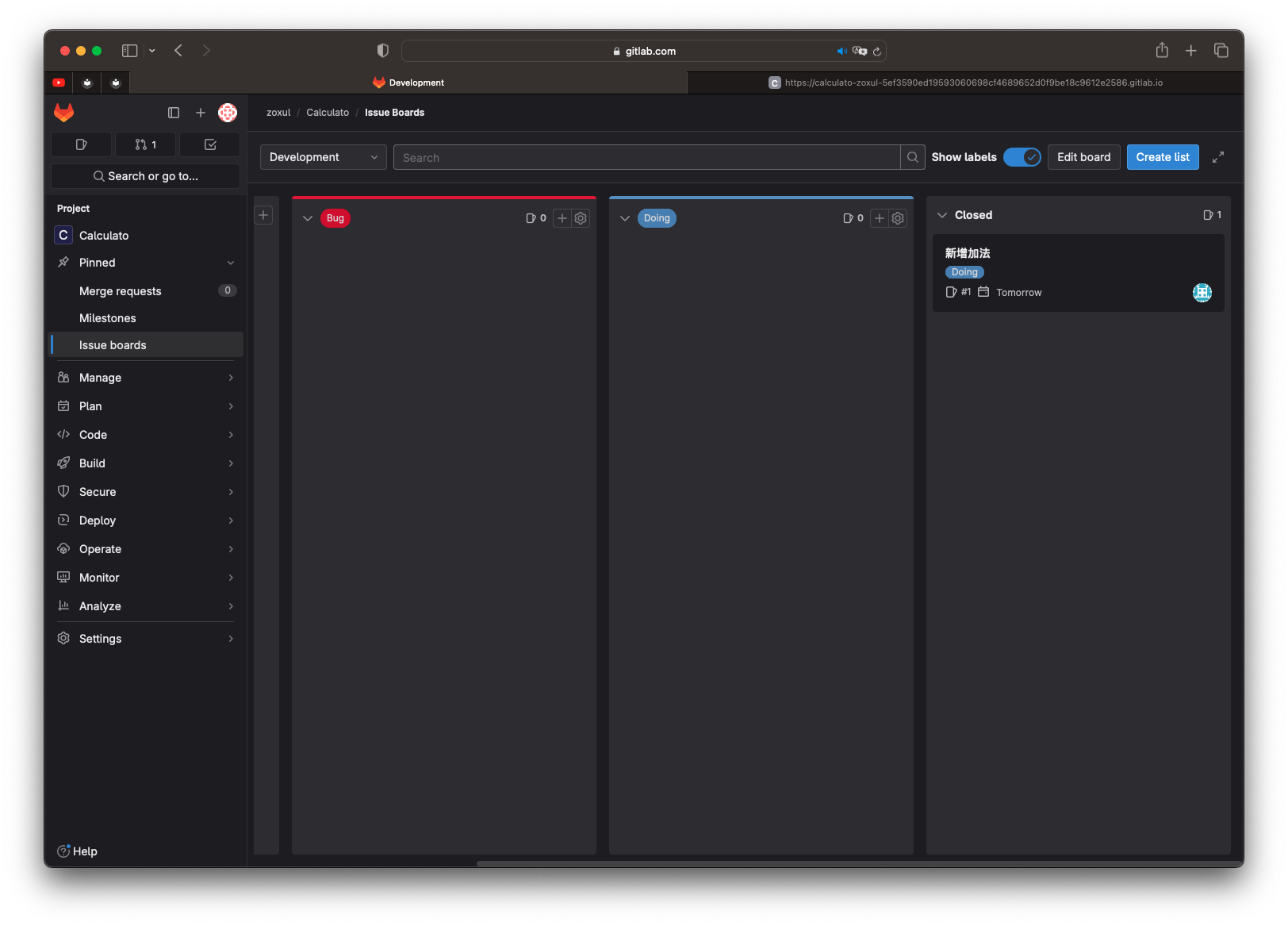Click the Edit board button
Viewport: 1288px width, 926px height.
pos(1083,157)
